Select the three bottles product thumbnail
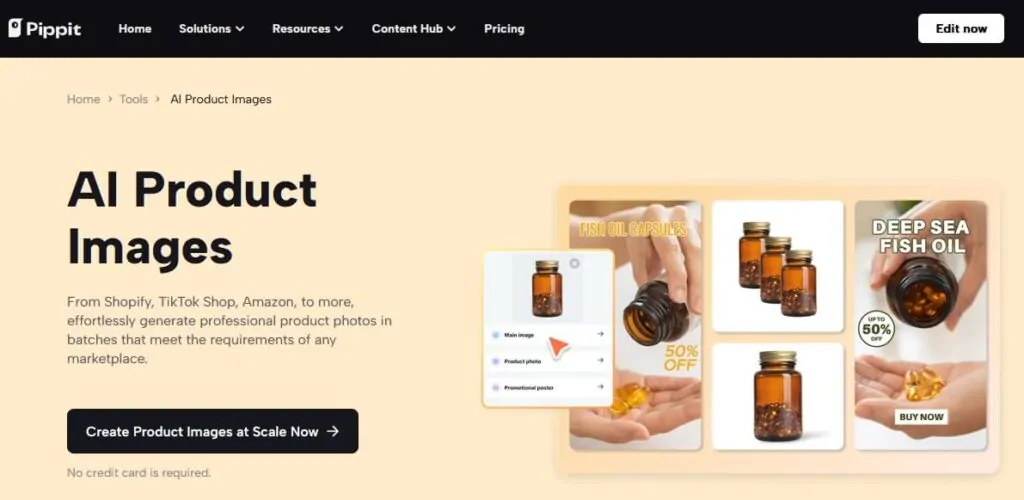 click(778, 266)
